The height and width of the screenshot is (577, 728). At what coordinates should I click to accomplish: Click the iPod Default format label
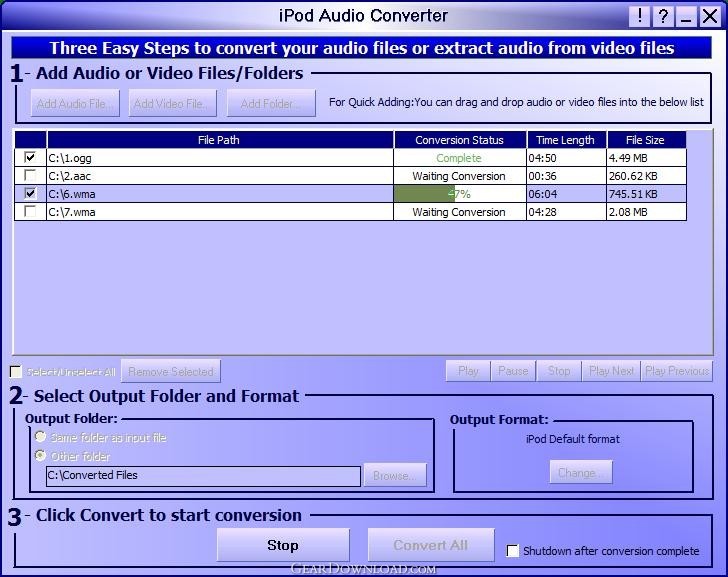[x=572, y=439]
